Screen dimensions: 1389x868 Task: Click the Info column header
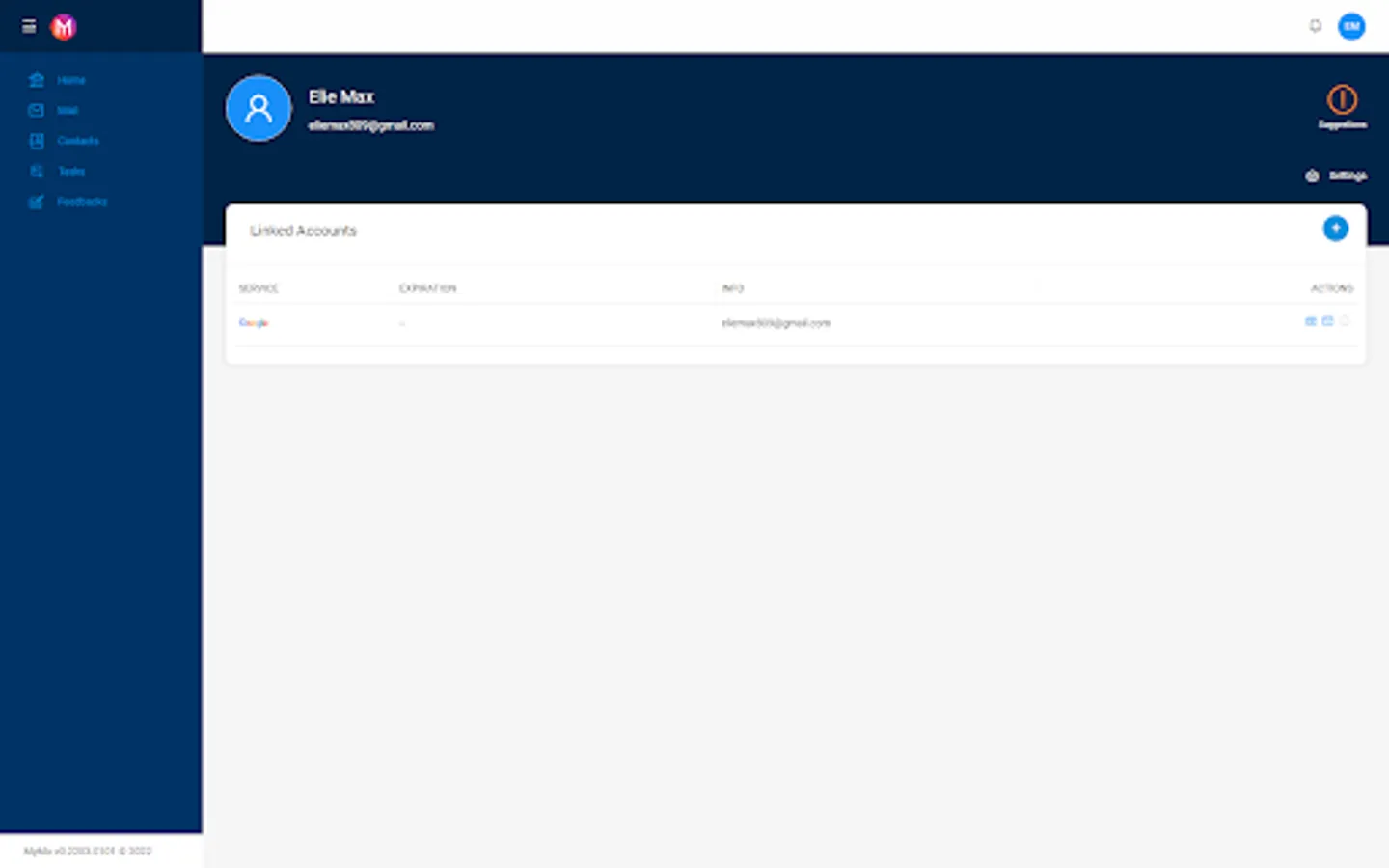coord(733,288)
